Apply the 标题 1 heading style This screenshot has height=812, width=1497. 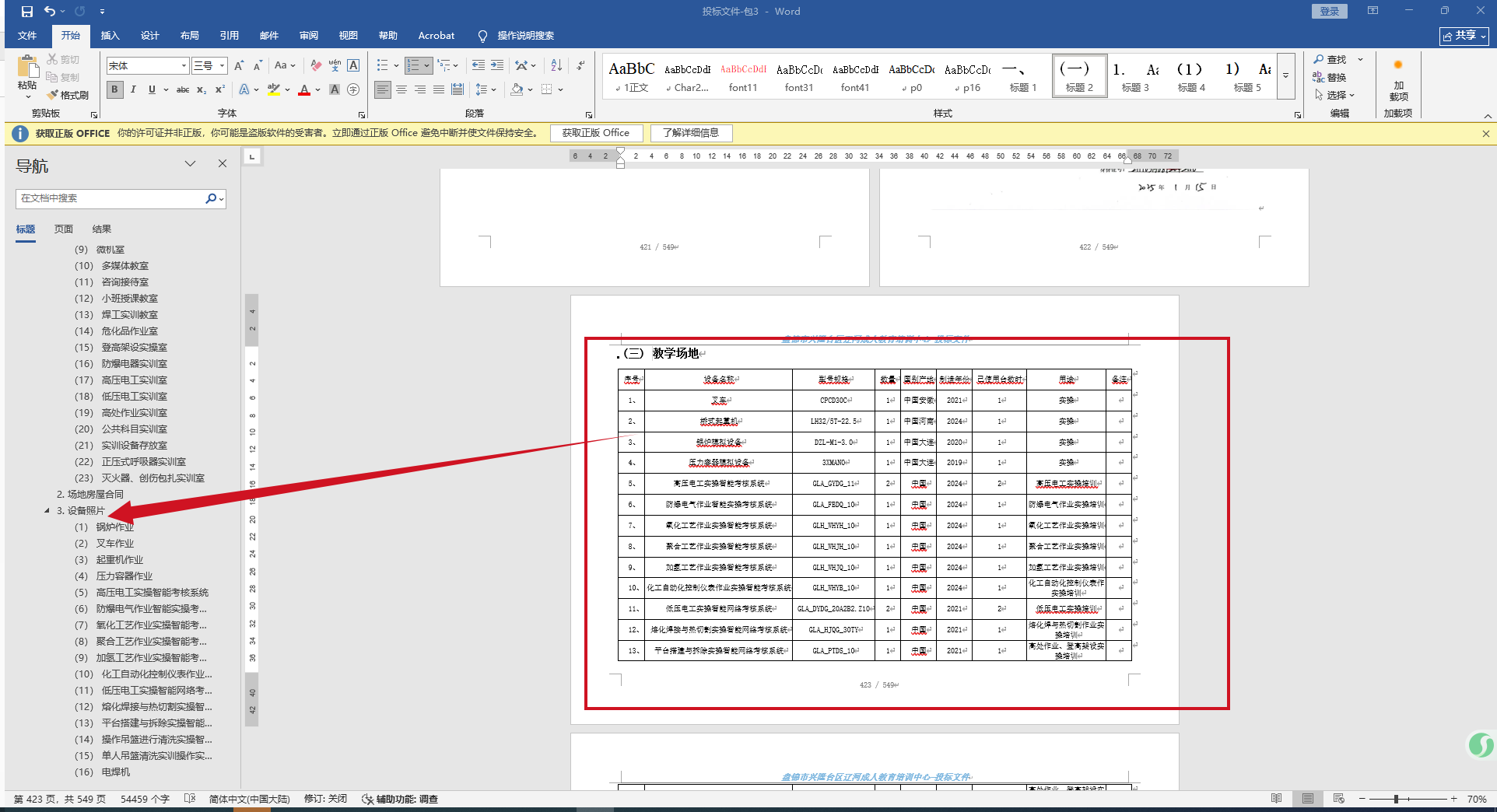pyautogui.click(x=1023, y=76)
